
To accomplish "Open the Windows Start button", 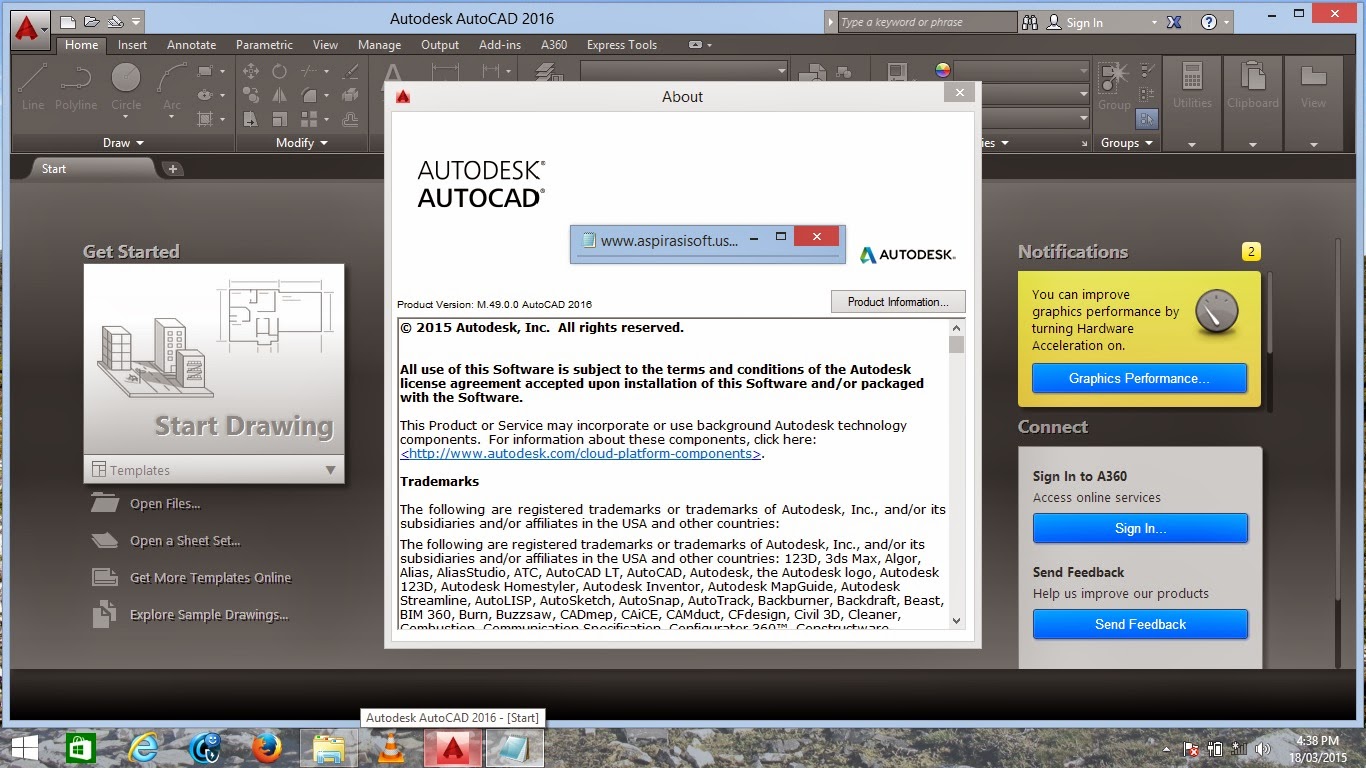I will point(24,748).
